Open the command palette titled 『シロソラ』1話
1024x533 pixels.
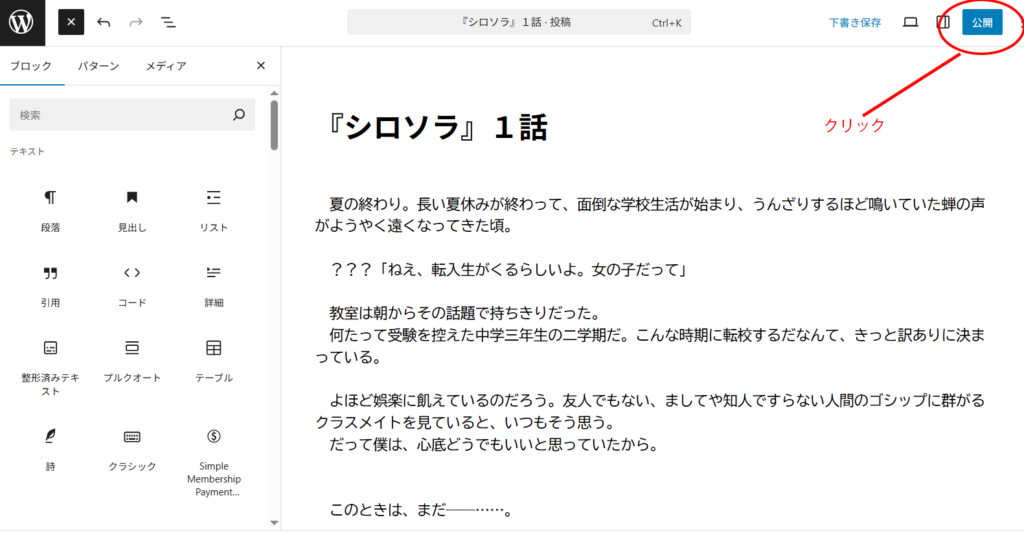point(519,22)
